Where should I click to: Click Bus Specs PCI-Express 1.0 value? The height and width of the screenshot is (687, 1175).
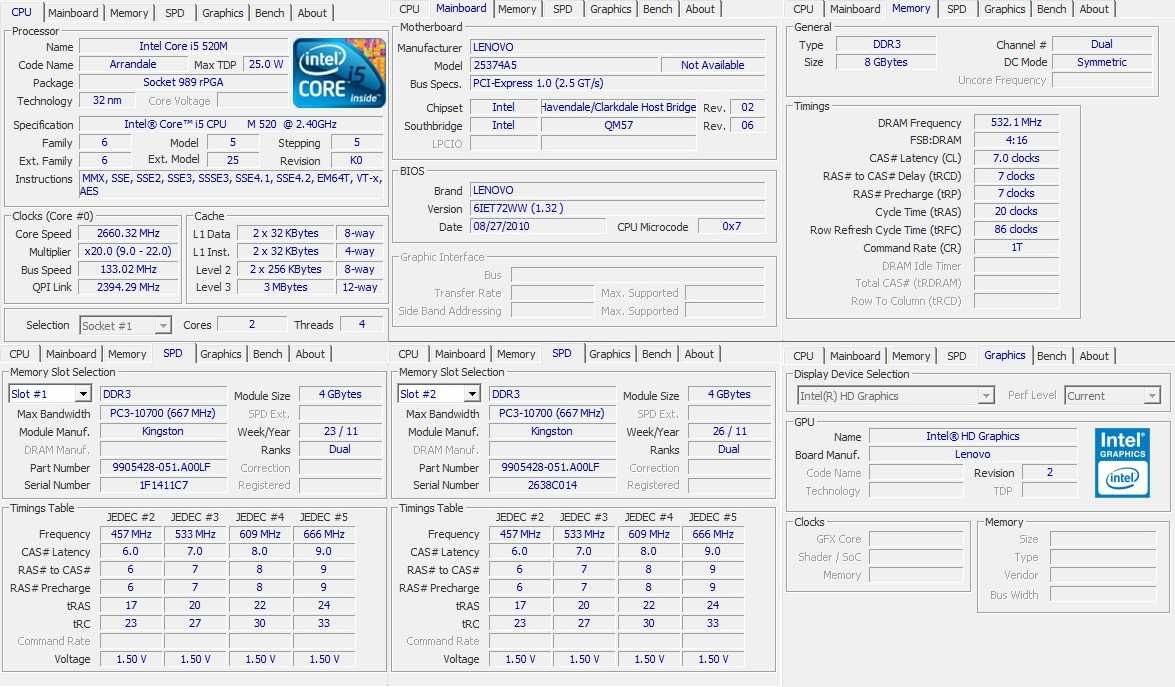[617, 83]
